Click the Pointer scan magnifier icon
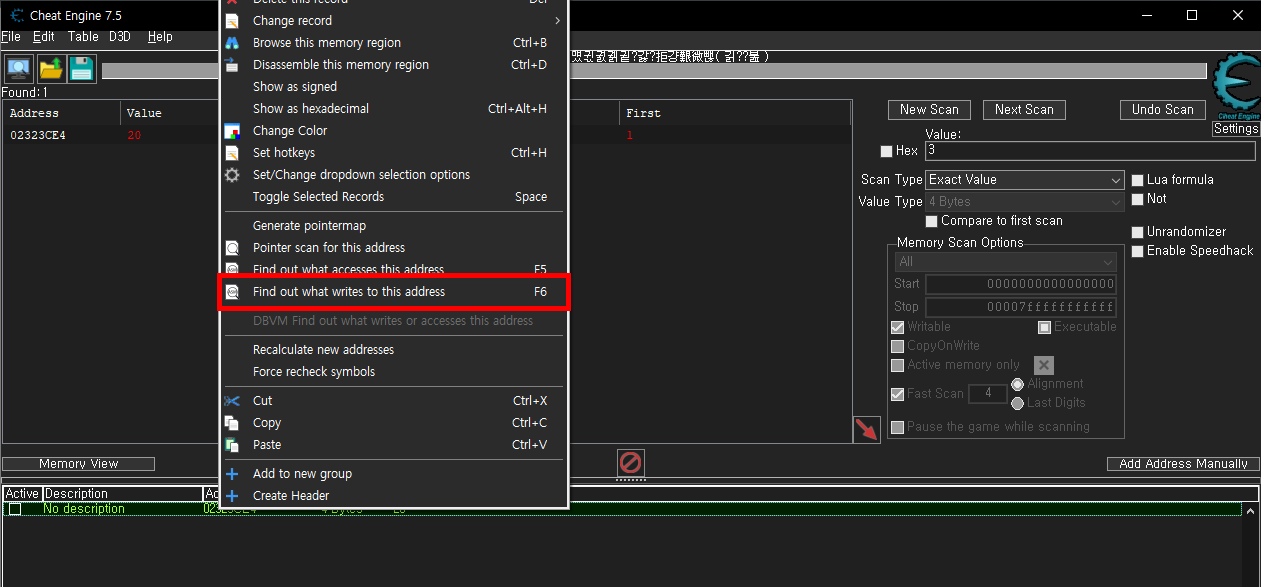Viewport: 1261px width, 587px height. (232, 248)
